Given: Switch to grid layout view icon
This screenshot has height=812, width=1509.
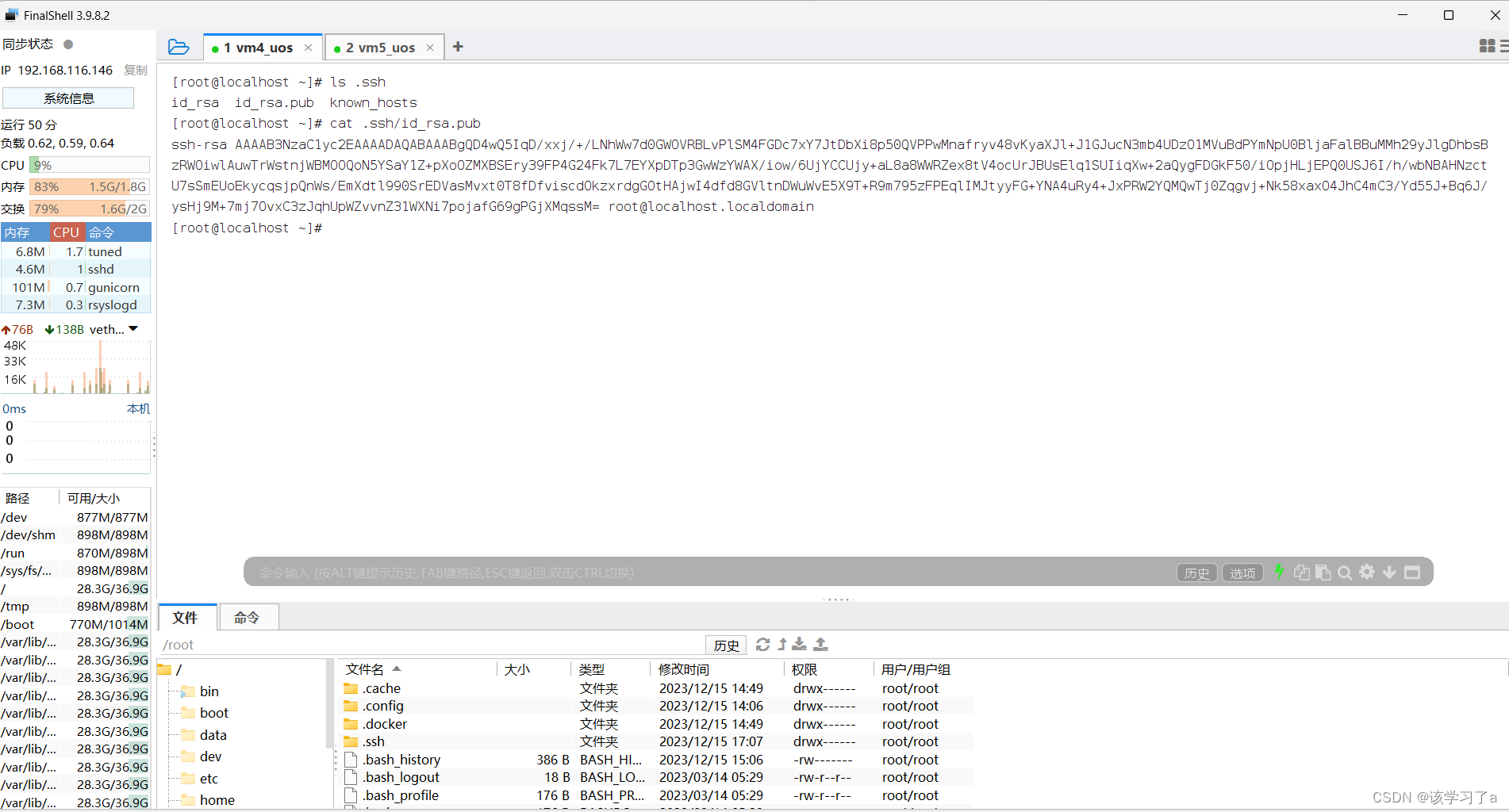Looking at the screenshot, I should click(x=1487, y=47).
